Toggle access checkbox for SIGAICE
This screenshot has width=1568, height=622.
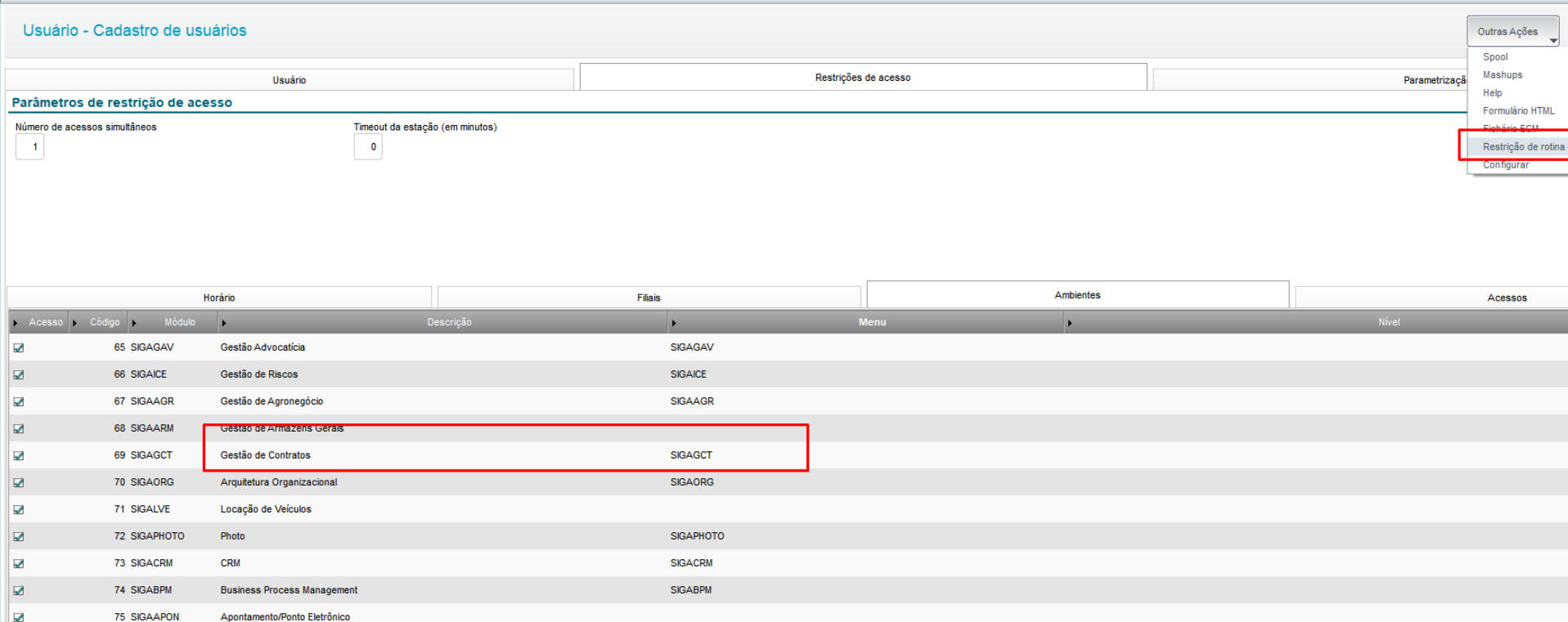19,374
